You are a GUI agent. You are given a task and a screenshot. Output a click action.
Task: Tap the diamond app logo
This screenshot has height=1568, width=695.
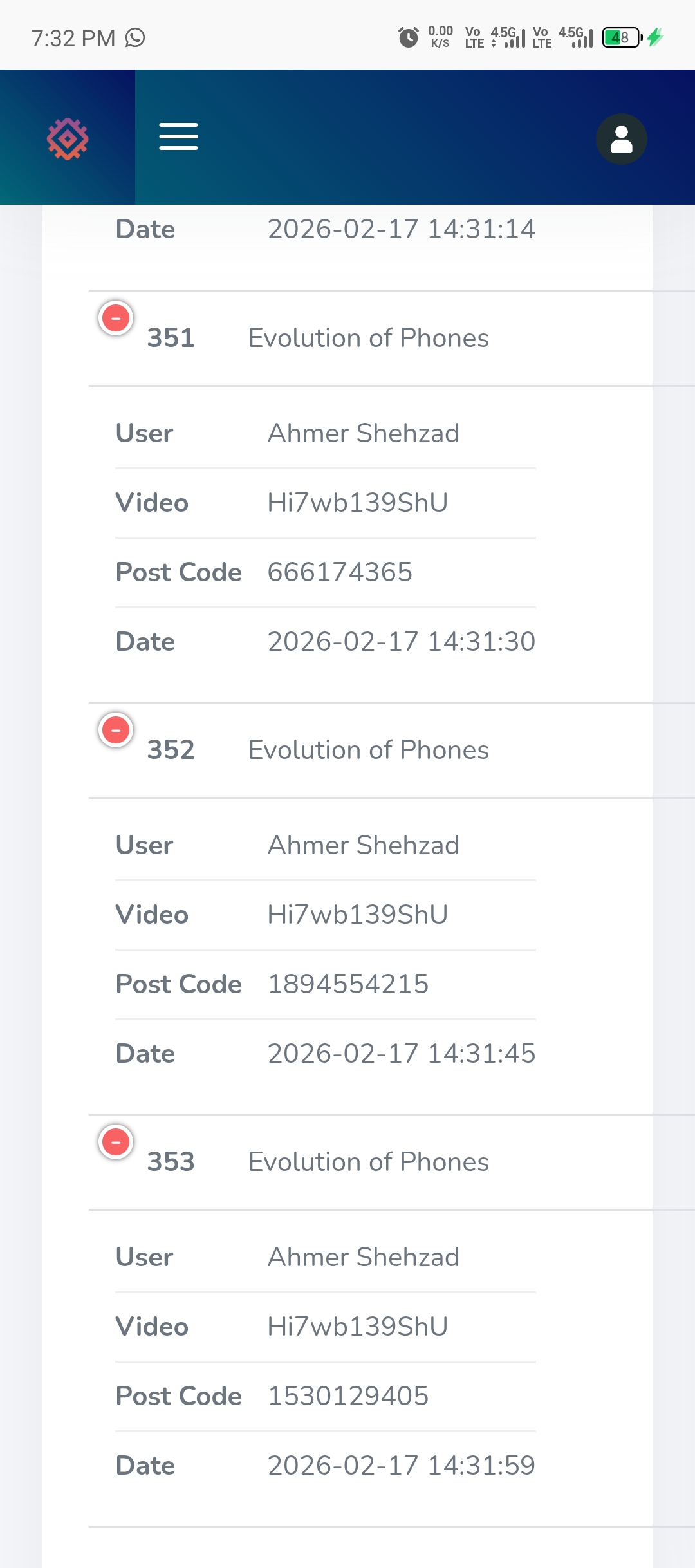click(68, 138)
